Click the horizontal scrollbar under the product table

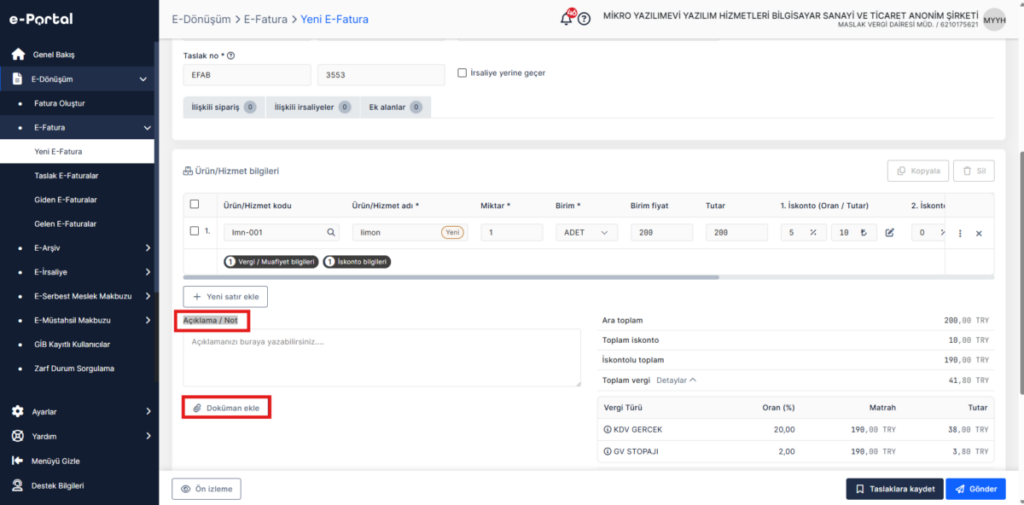(451, 277)
